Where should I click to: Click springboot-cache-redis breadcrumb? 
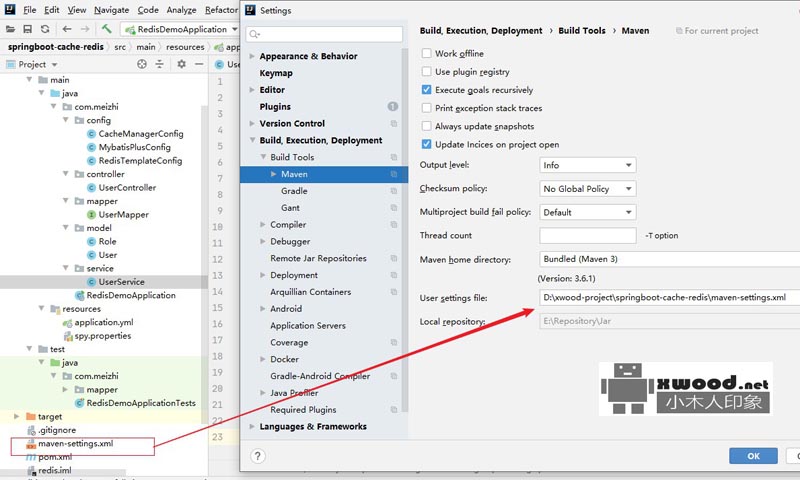[56, 46]
